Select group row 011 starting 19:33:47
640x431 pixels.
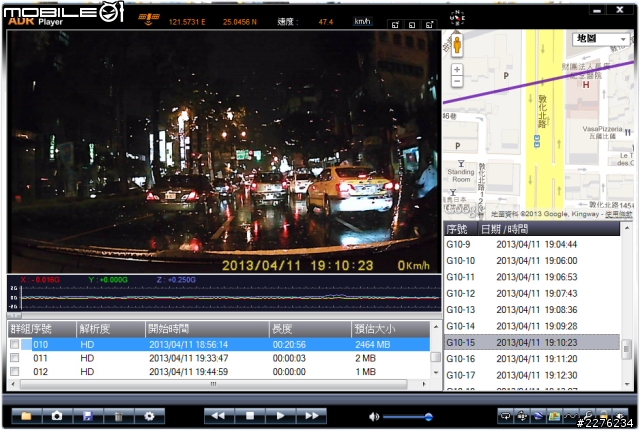[x=219, y=358]
